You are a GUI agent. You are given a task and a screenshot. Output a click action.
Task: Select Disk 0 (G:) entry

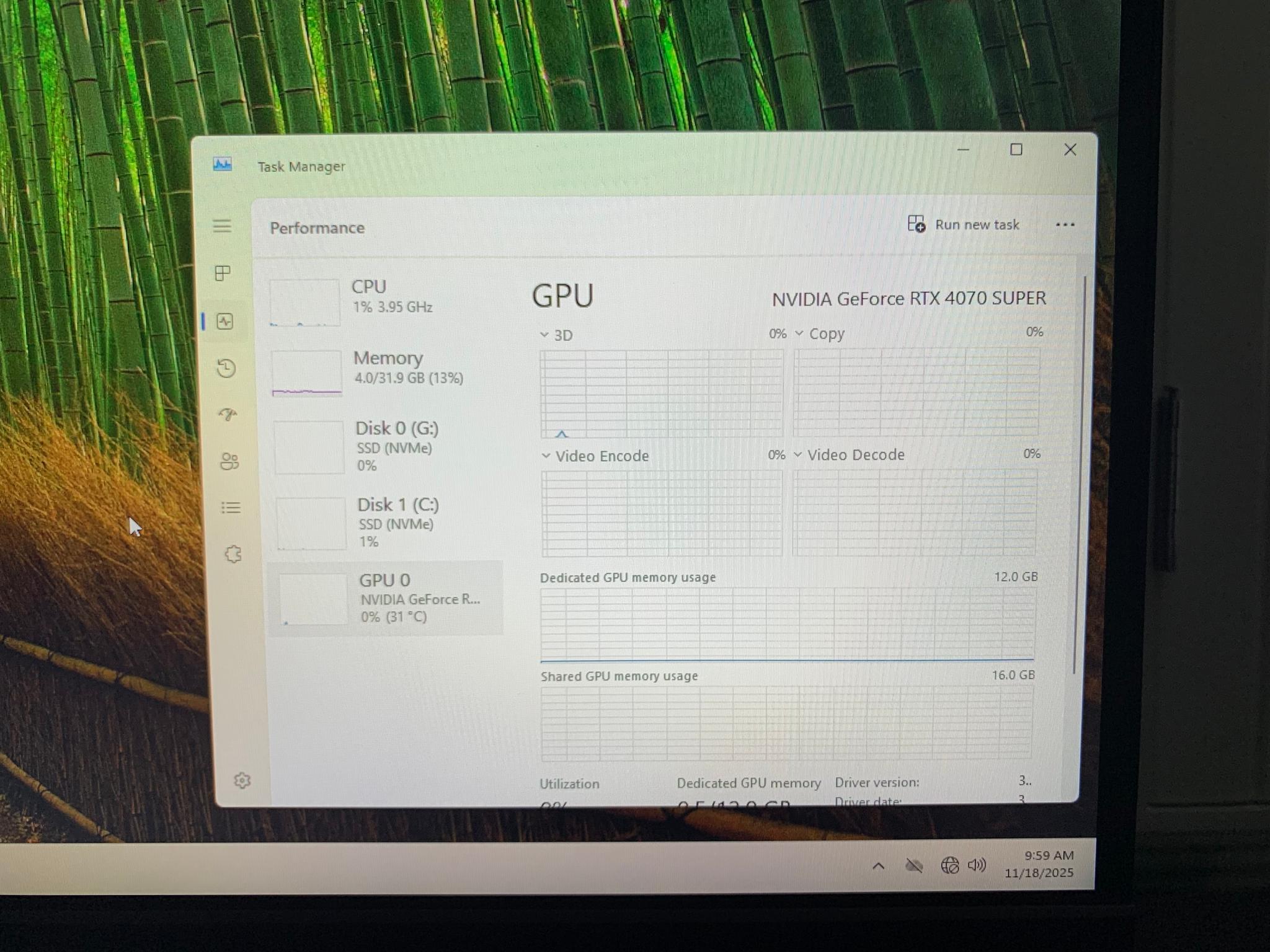[x=386, y=446]
